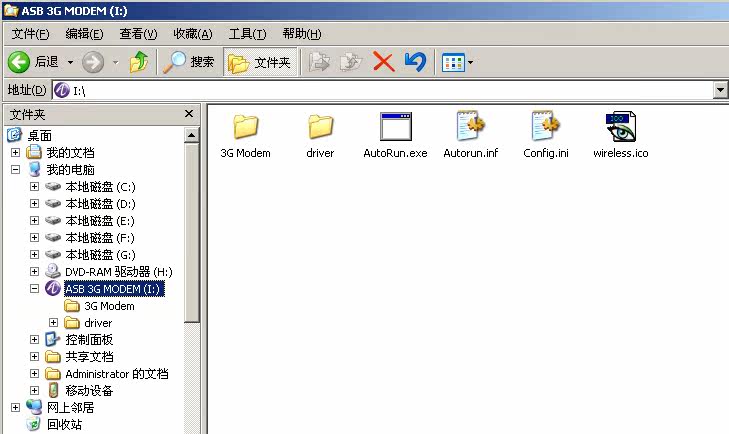Click the red Delete toolbar icon

[383, 62]
